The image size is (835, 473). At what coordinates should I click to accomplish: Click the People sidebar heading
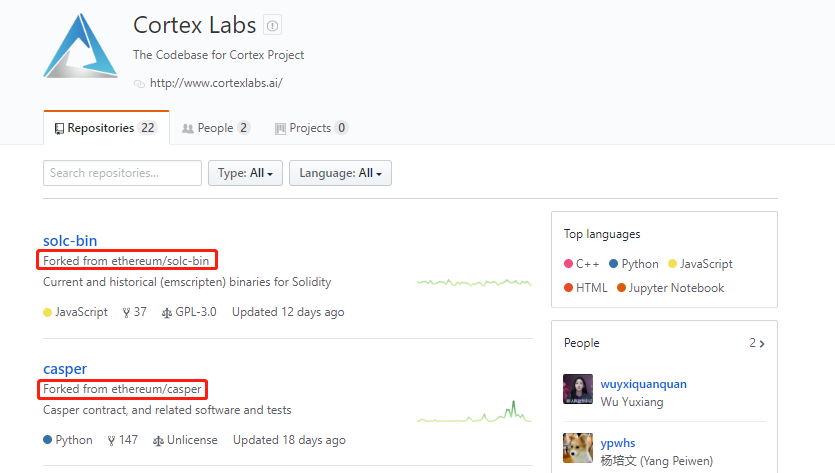tap(582, 343)
